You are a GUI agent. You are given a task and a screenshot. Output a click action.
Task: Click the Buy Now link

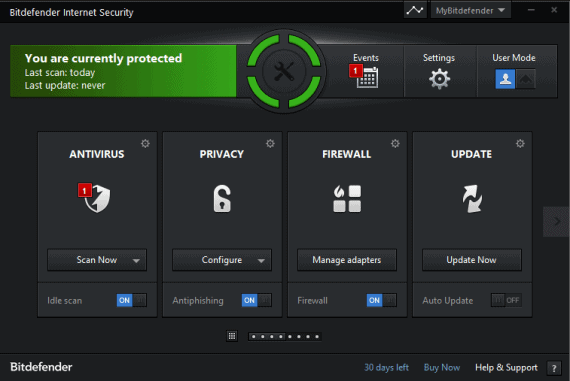pyautogui.click(x=442, y=368)
